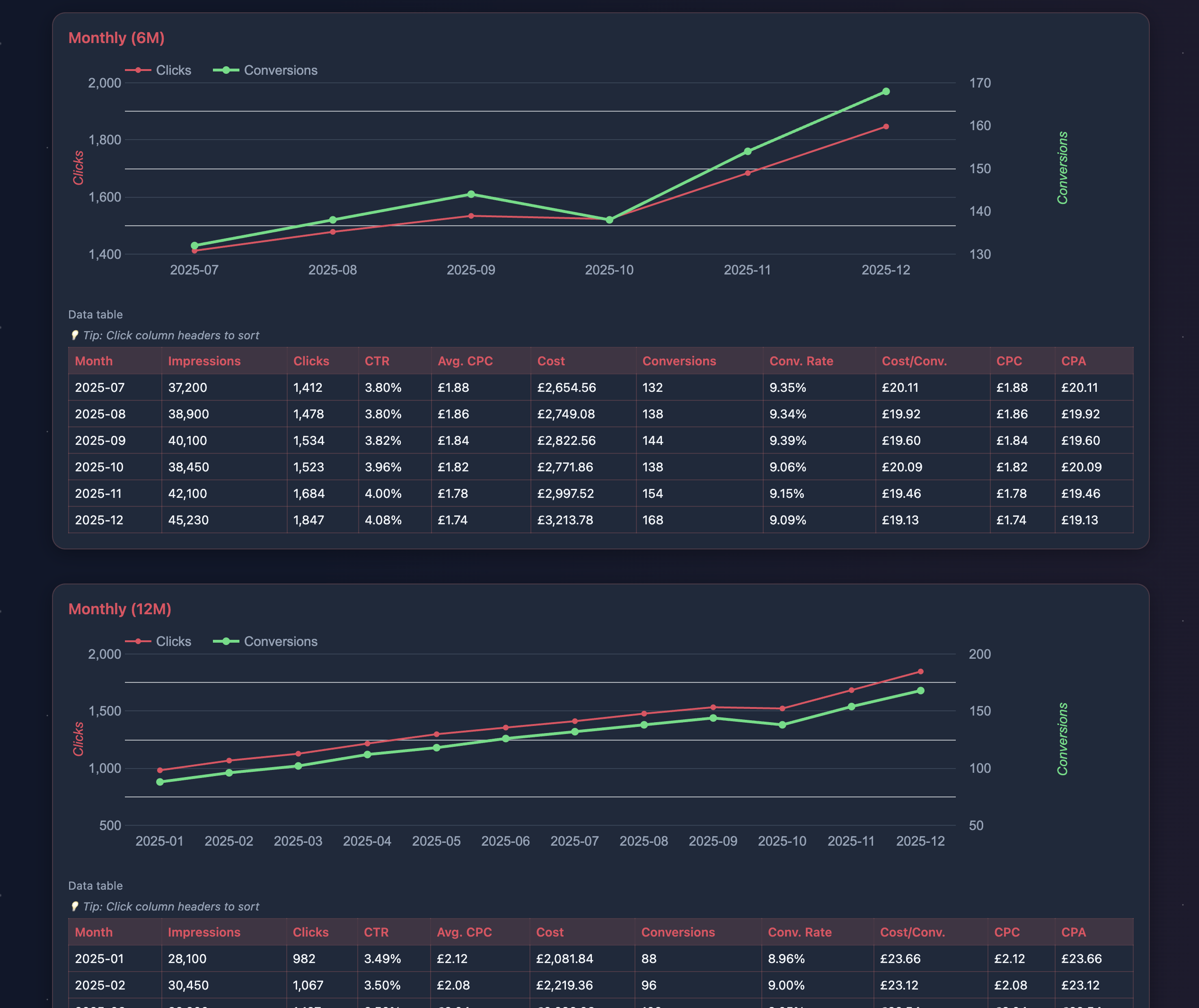Open the Monthly (6M) section header
Viewport: 1199px width, 1008px height.
[x=116, y=37]
